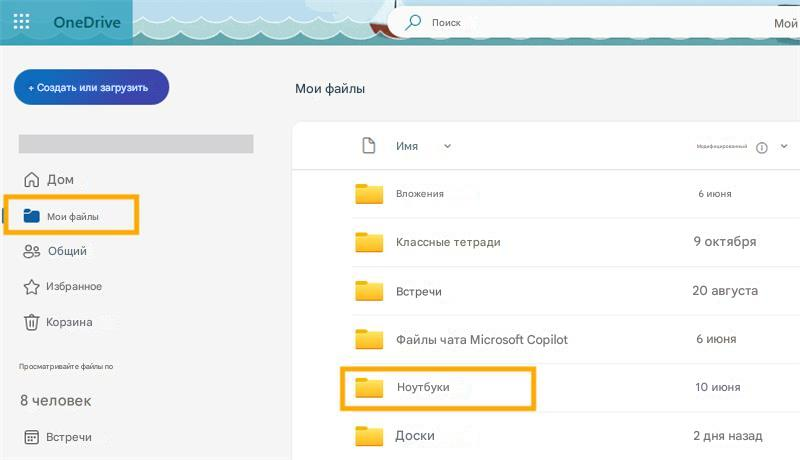This screenshot has height=460, width=800.
Task: Click the 8 человек entry
Action: coord(56,401)
